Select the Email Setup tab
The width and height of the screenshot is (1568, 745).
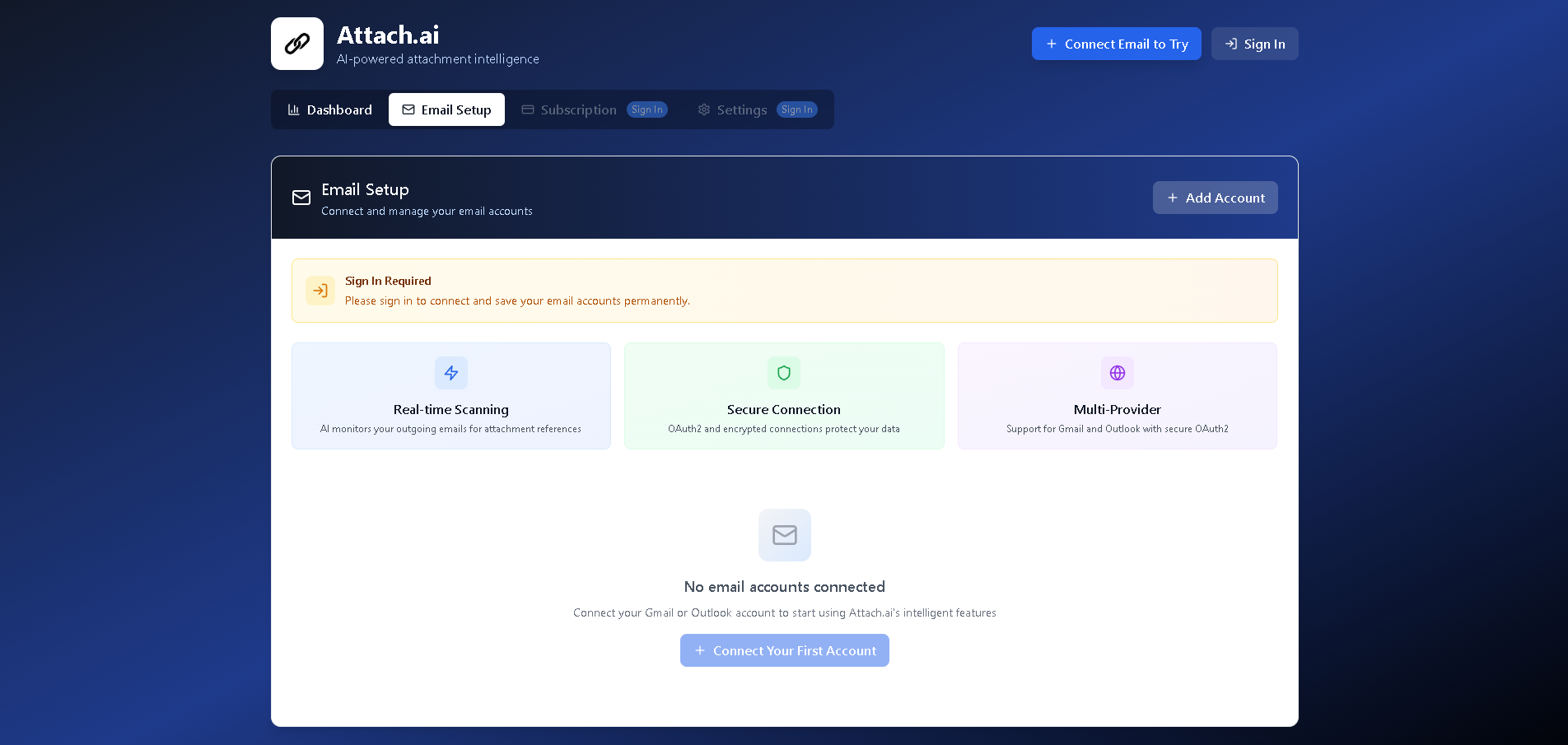[446, 109]
